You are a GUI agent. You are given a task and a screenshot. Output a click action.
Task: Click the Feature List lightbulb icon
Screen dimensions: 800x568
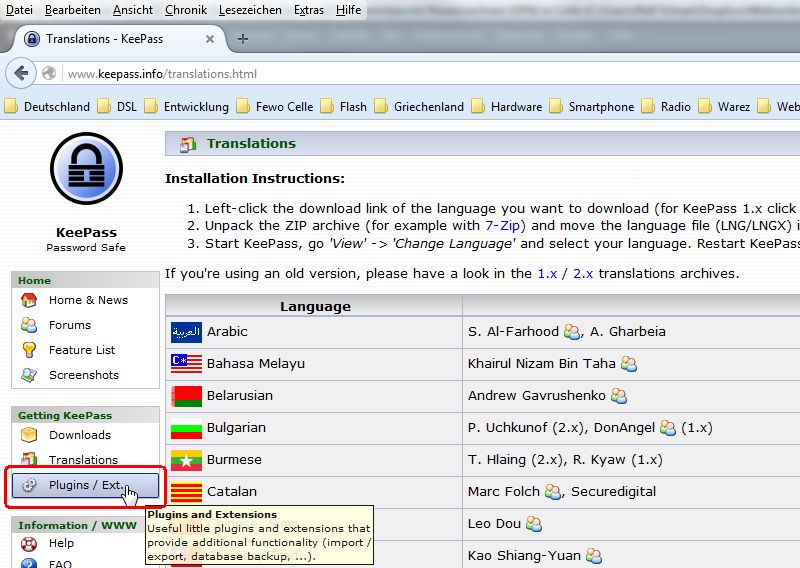[x=29, y=350]
